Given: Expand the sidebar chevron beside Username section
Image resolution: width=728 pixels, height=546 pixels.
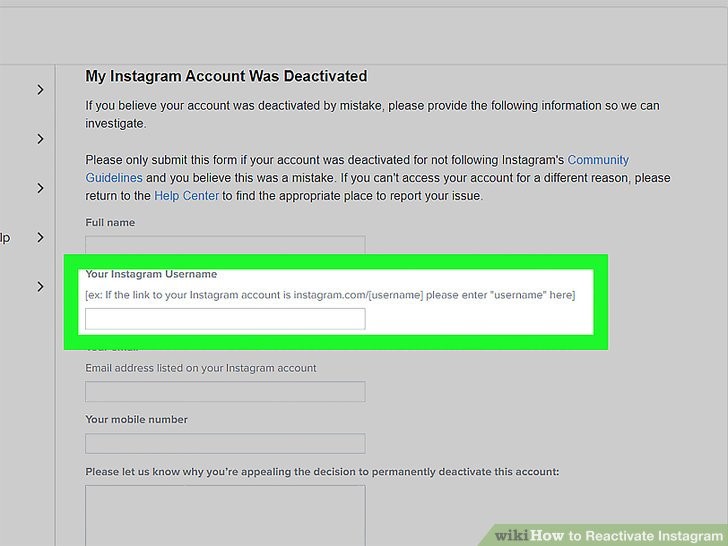Looking at the screenshot, I should pos(40,286).
